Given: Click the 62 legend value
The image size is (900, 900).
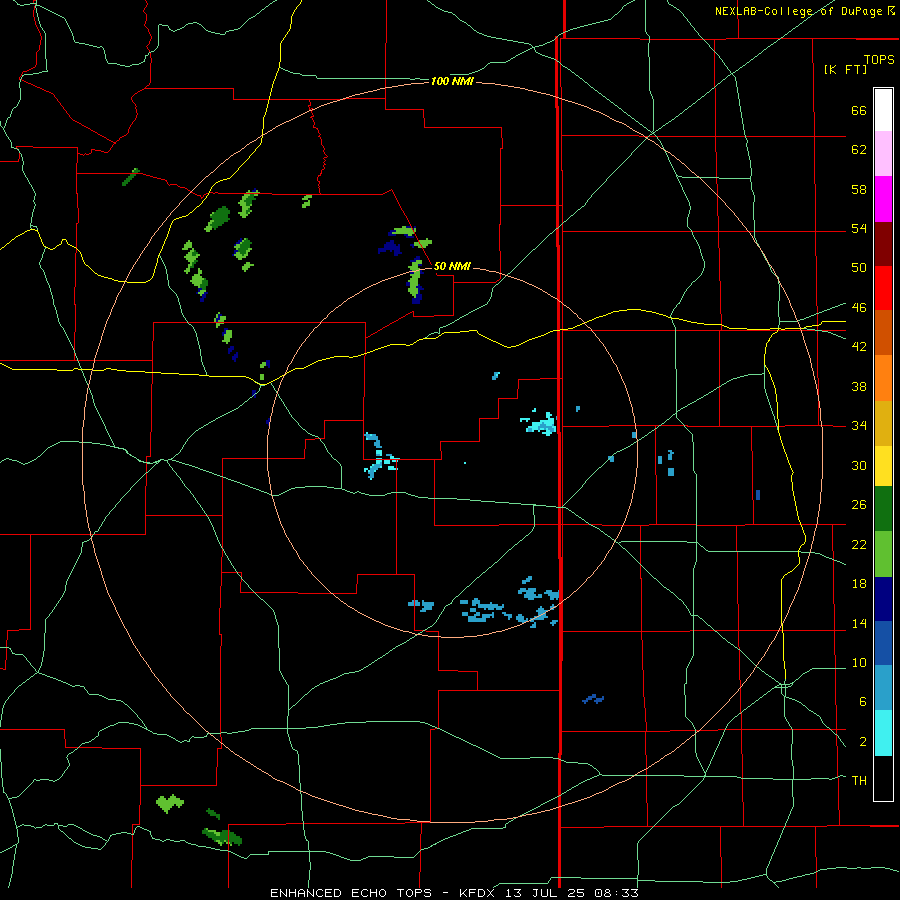Looking at the screenshot, I should pyautogui.click(x=859, y=150).
